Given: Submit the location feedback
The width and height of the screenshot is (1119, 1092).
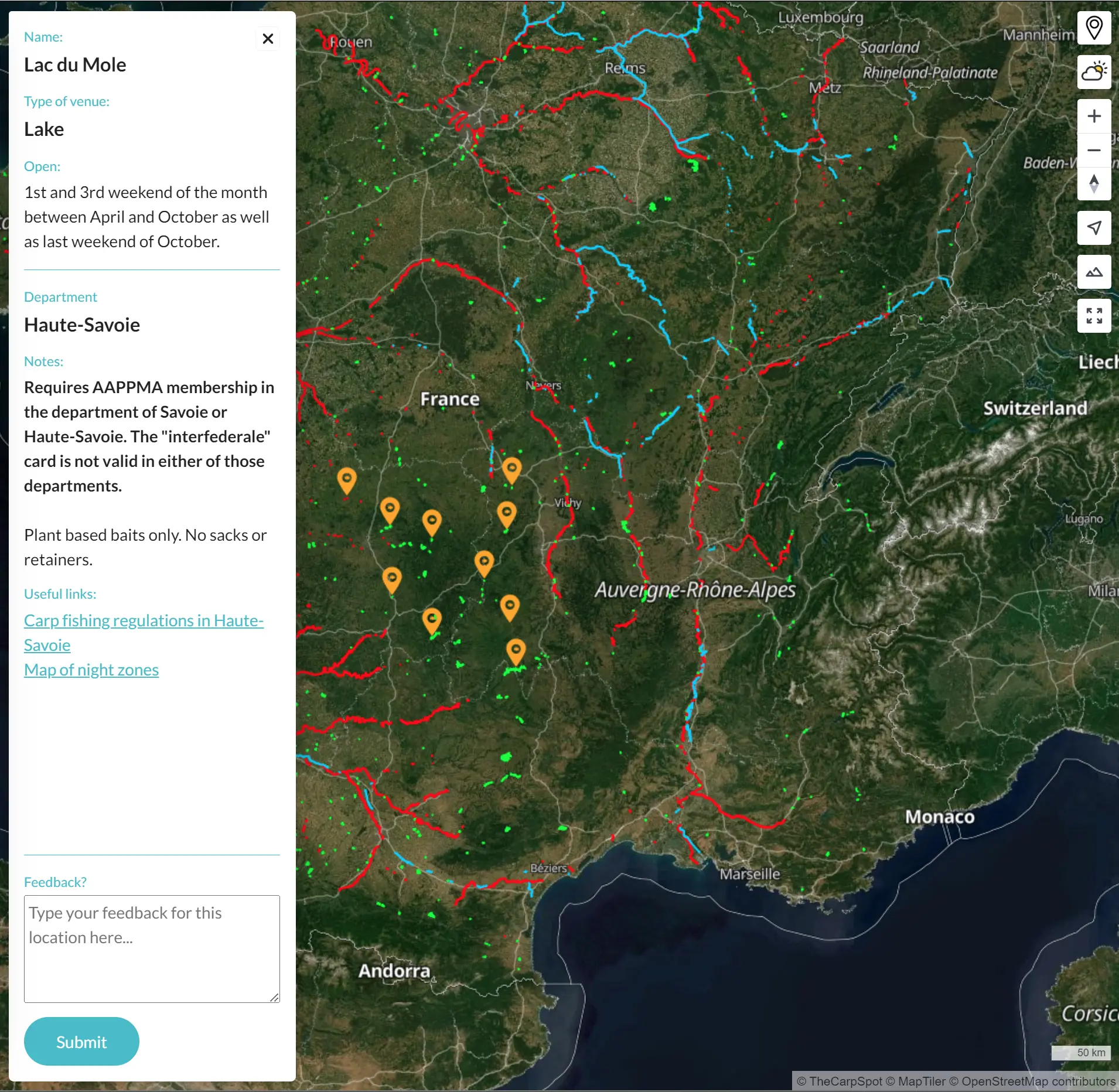Looking at the screenshot, I should tap(81, 1042).
